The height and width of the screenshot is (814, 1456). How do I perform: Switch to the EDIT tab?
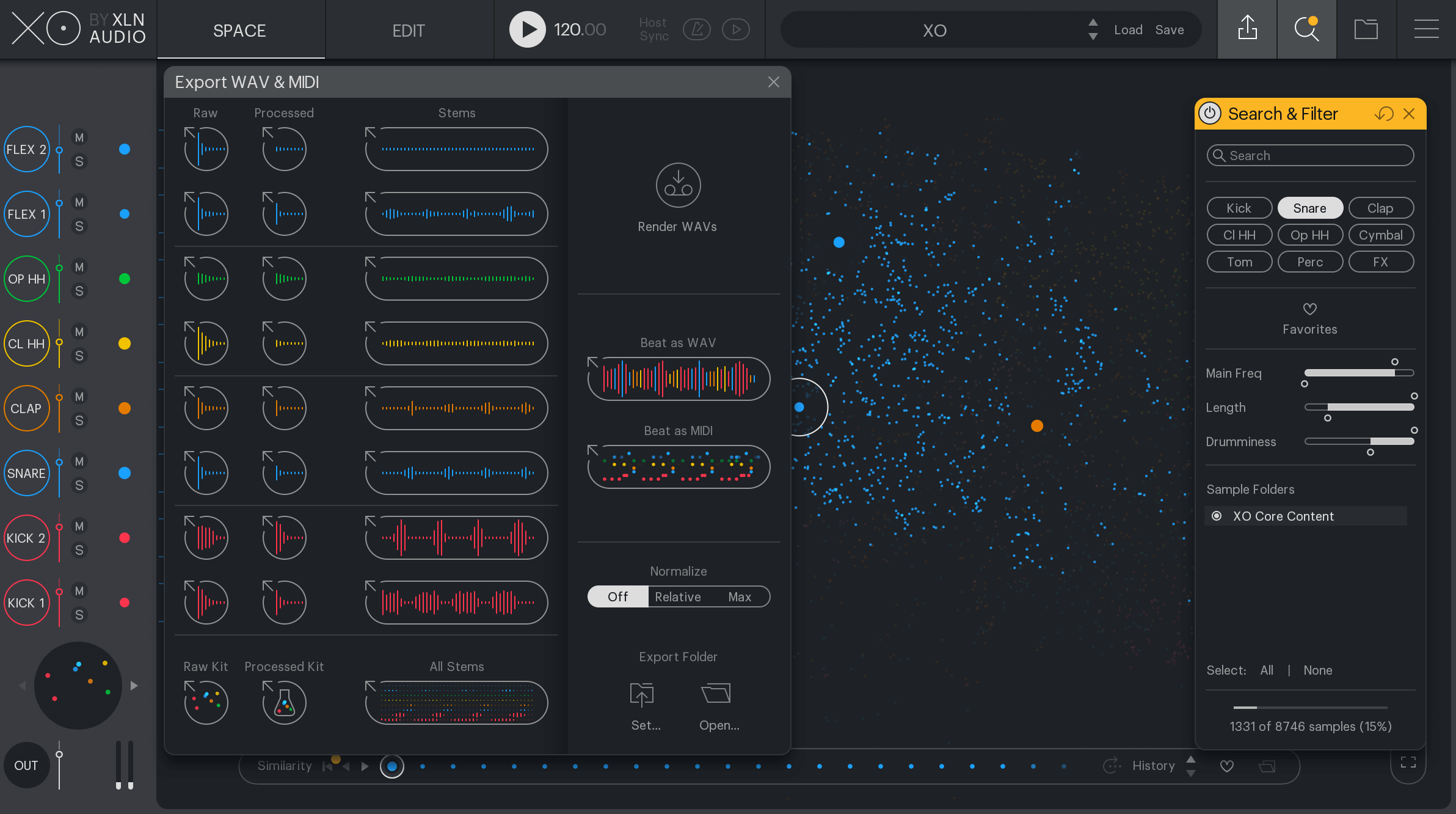click(x=408, y=31)
